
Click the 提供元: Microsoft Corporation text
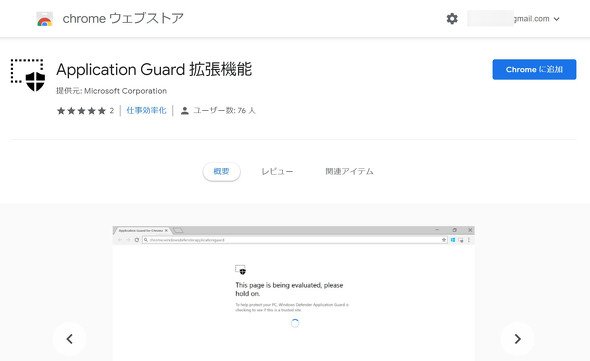pyautogui.click(x=111, y=91)
